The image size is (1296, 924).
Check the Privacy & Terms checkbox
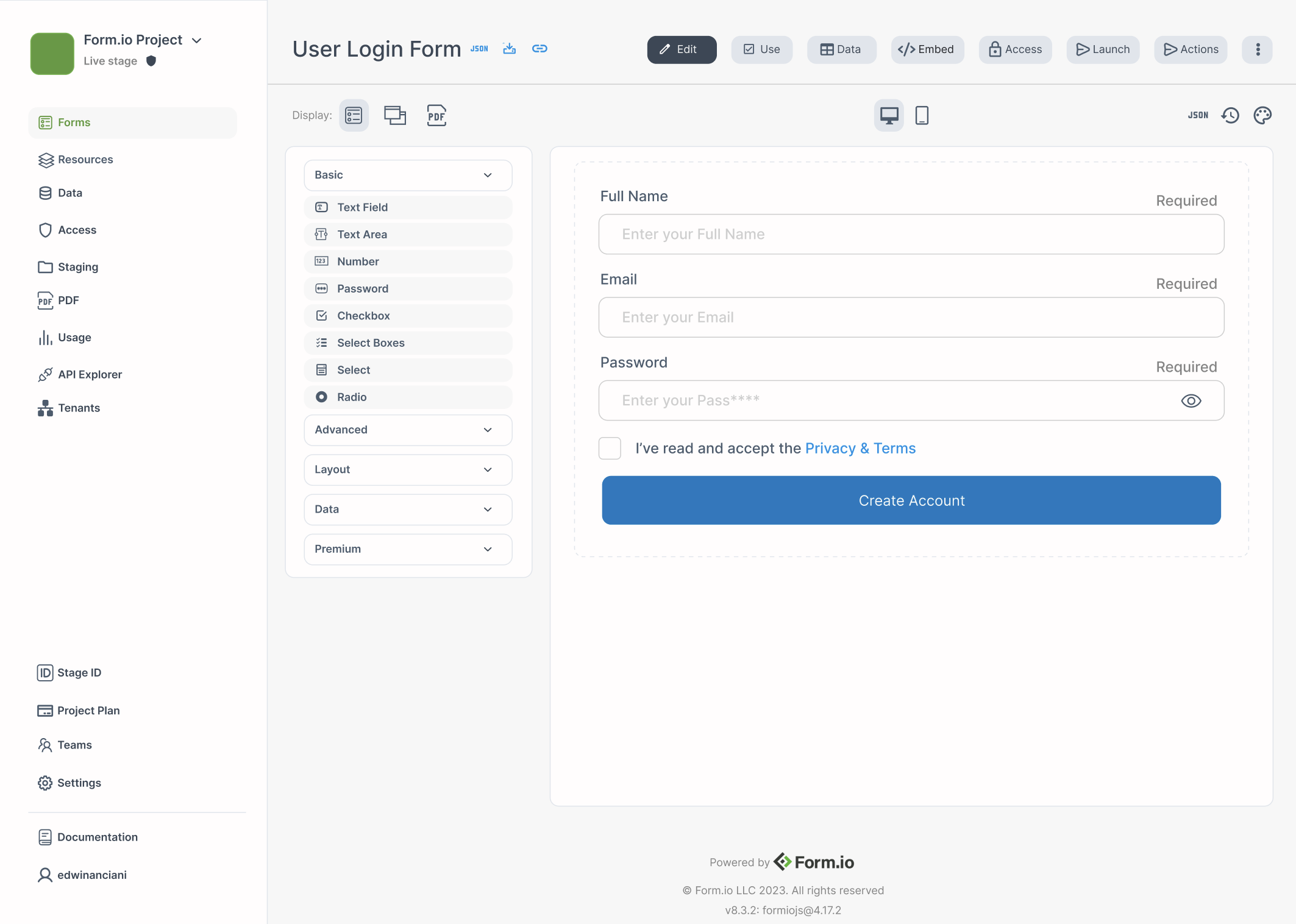point(610,448)
